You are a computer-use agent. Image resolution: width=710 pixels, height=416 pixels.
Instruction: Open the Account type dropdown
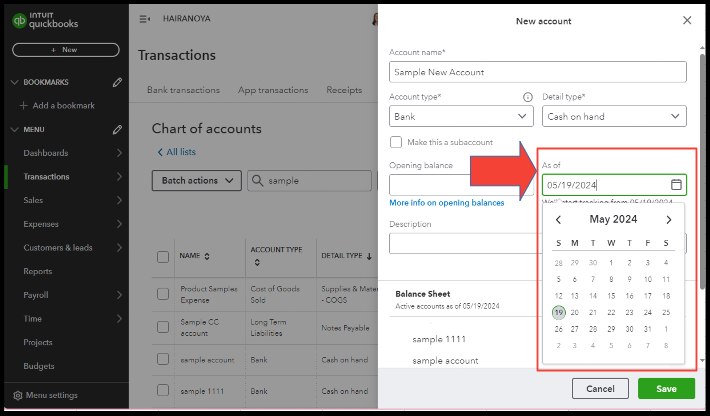461,117
